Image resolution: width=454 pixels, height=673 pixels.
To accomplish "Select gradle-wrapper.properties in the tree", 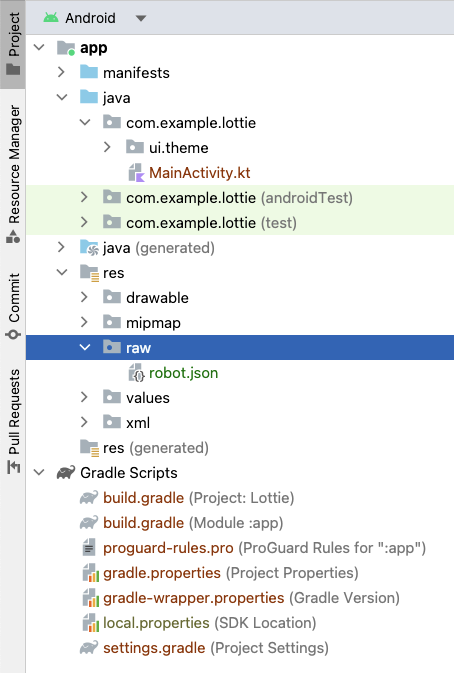I will [241, 598].
